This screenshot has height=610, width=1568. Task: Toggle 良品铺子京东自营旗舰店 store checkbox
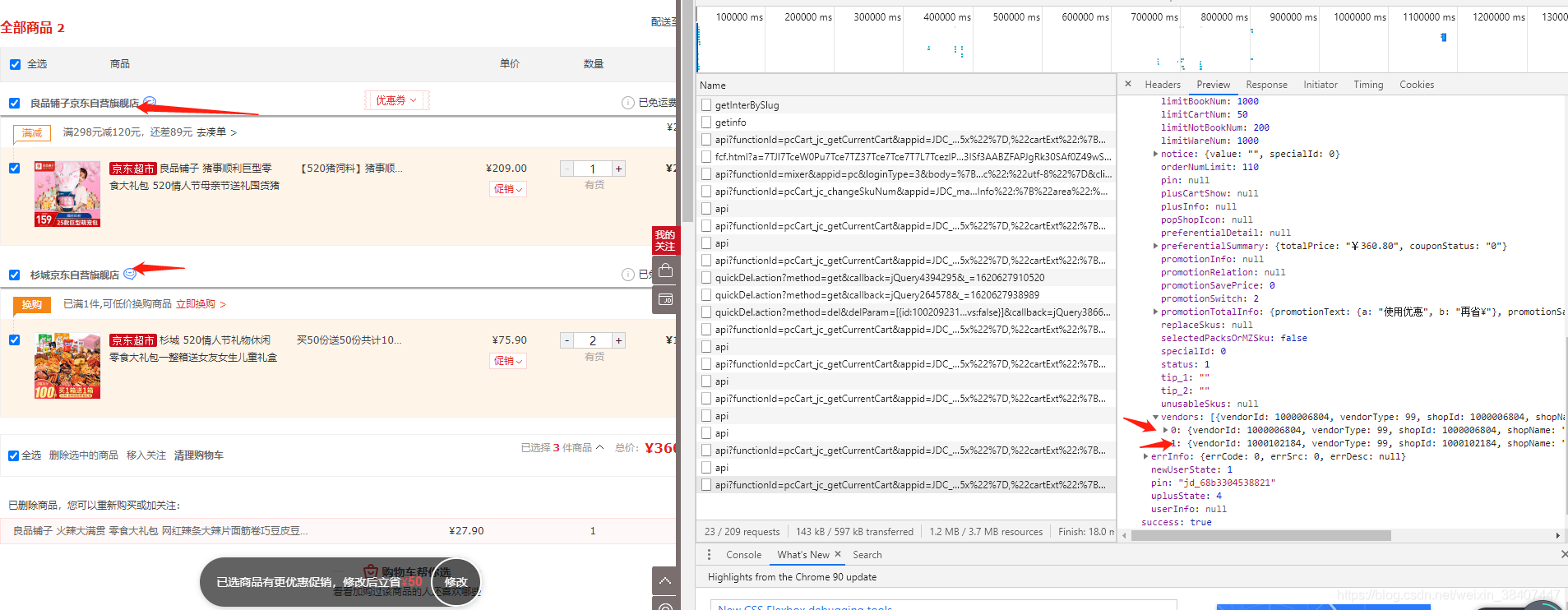[x=14, y=104]
